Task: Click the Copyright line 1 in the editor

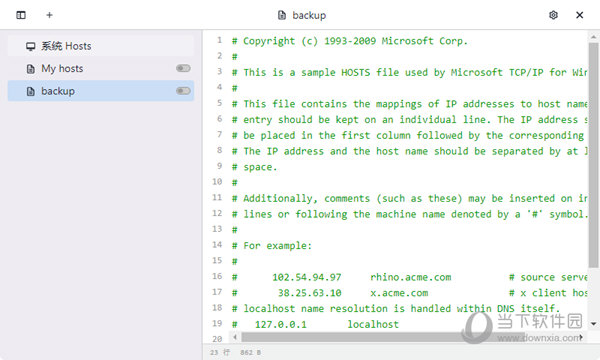Action: click(x=349, y=41)
